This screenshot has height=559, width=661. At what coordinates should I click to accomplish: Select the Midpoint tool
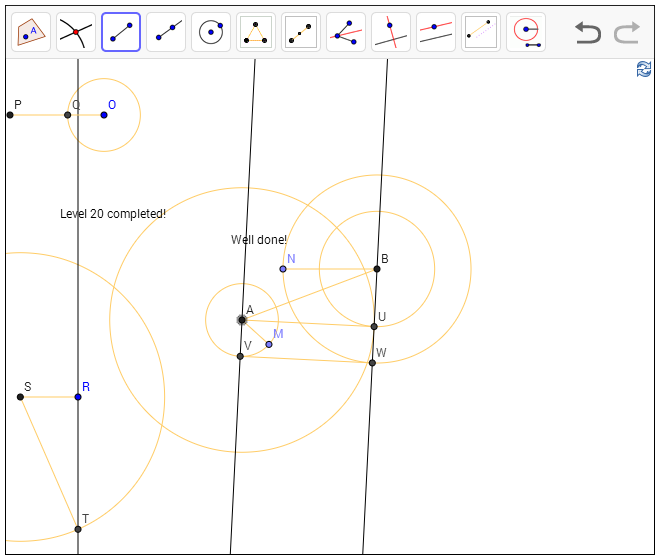pyautogui.click(x=301, y=32)
